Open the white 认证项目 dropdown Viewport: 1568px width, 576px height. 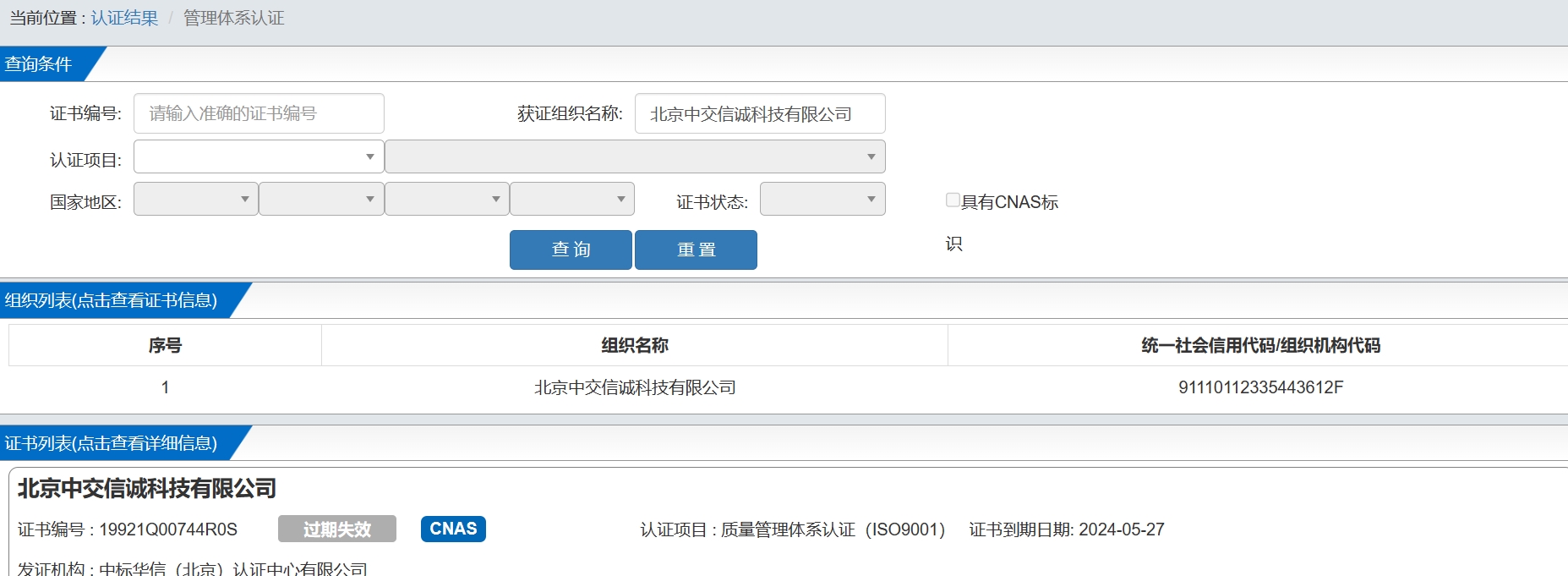[259, 156]
